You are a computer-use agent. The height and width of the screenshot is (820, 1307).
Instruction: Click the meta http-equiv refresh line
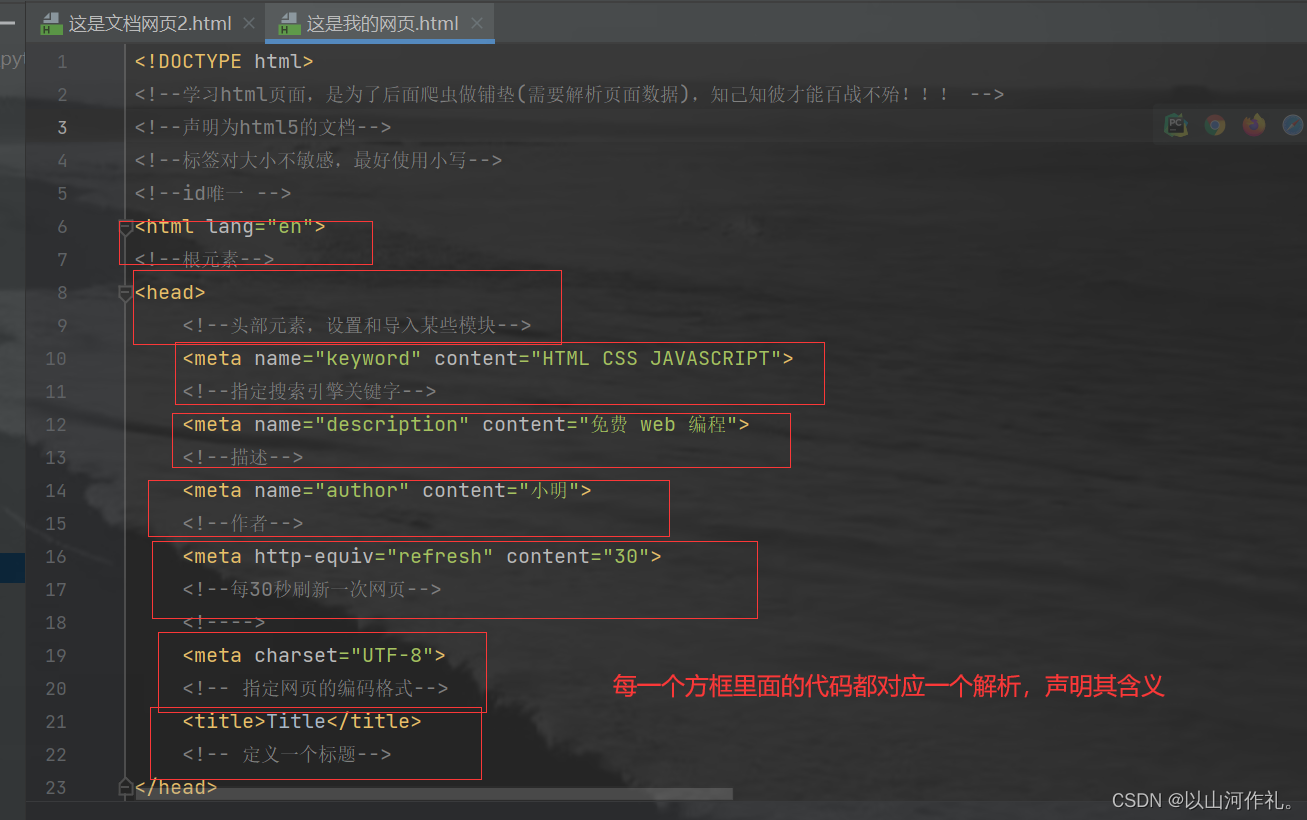422,557
